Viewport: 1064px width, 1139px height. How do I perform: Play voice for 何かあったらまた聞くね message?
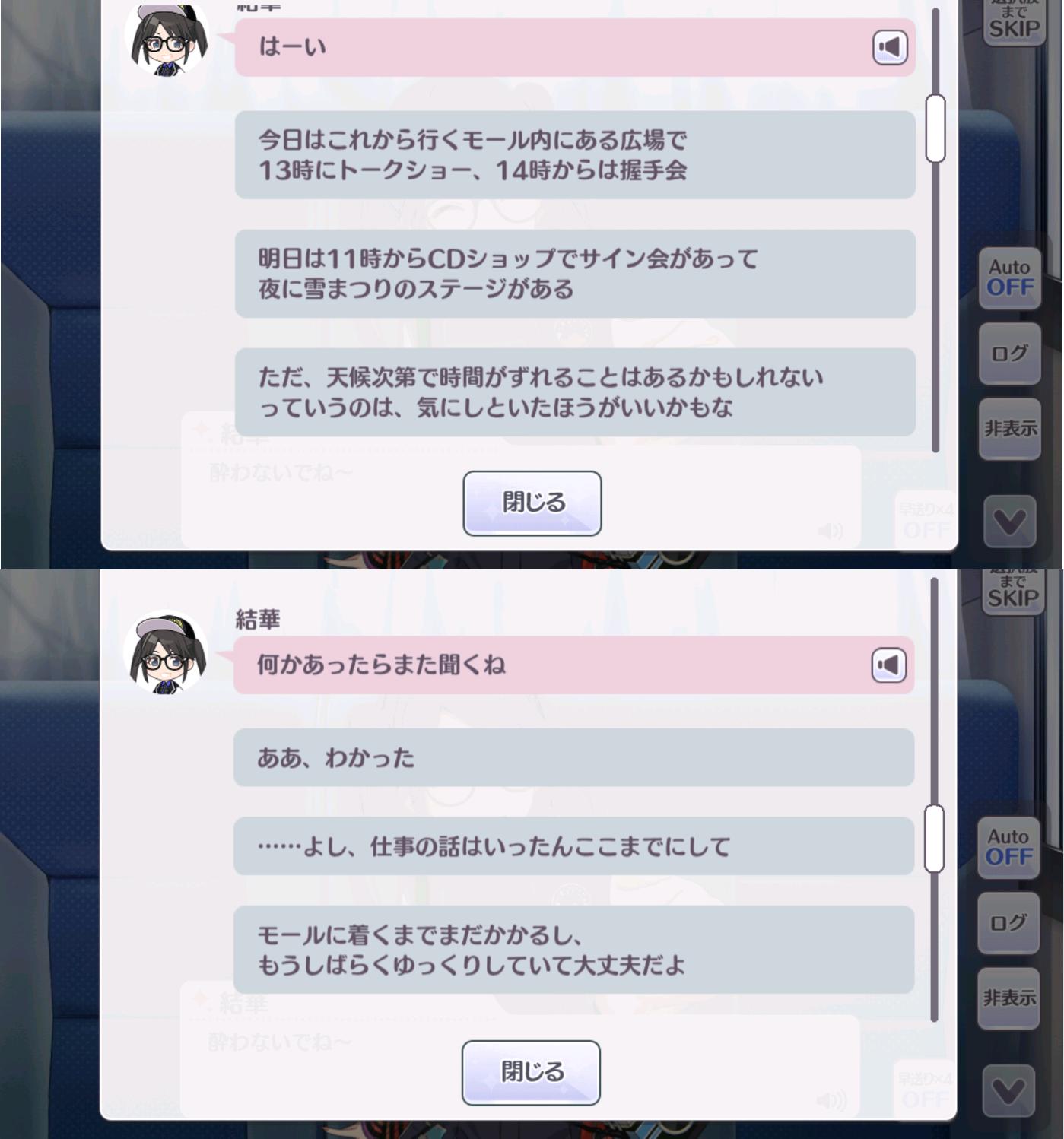(x=889, y=665)
